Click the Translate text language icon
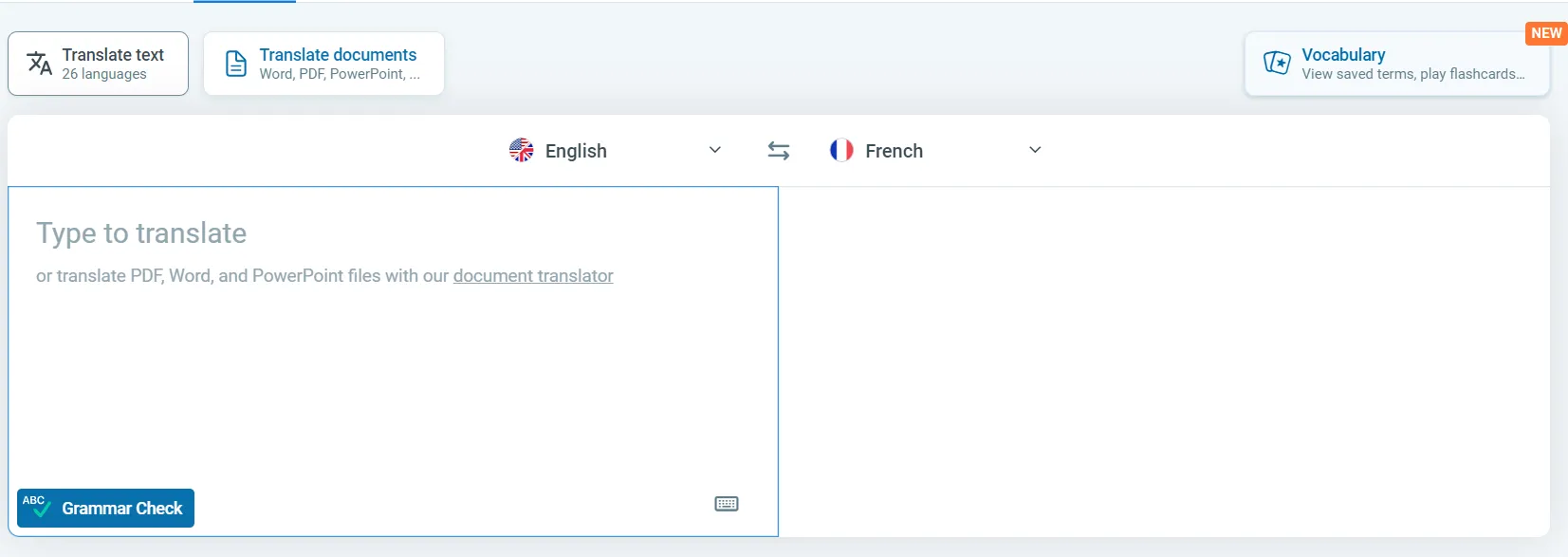This screenshot has height=557, width=1568. [39, 64]
